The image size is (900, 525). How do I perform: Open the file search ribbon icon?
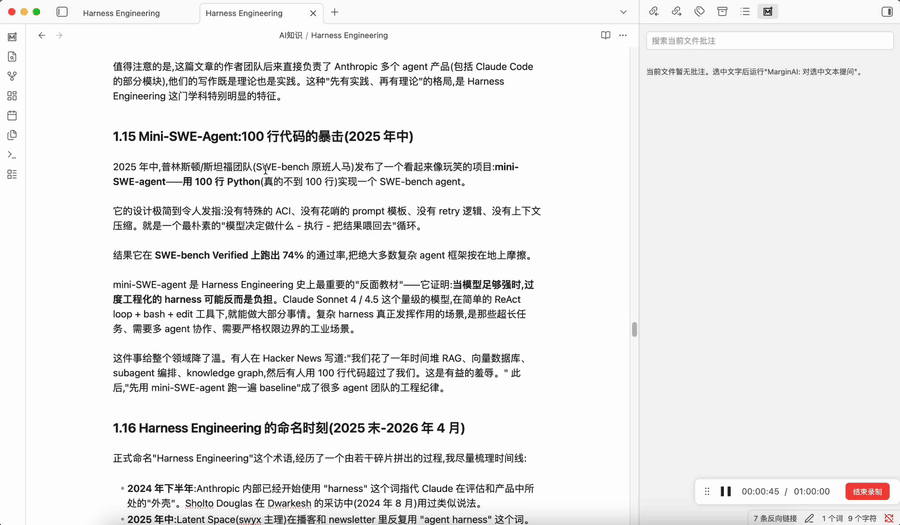click(12, 57)
